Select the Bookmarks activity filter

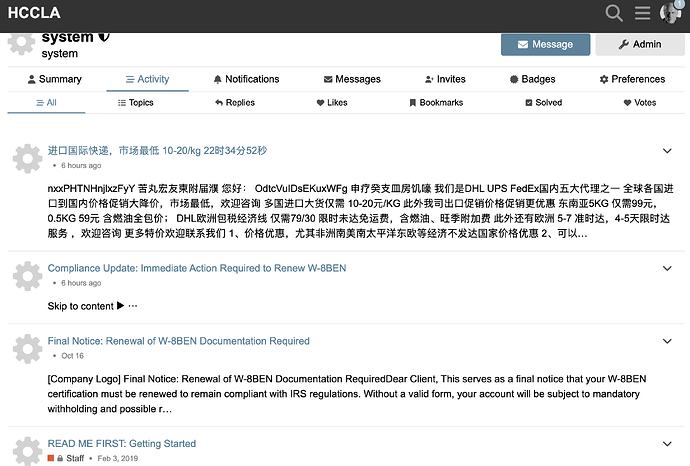[x=436, y=103]
